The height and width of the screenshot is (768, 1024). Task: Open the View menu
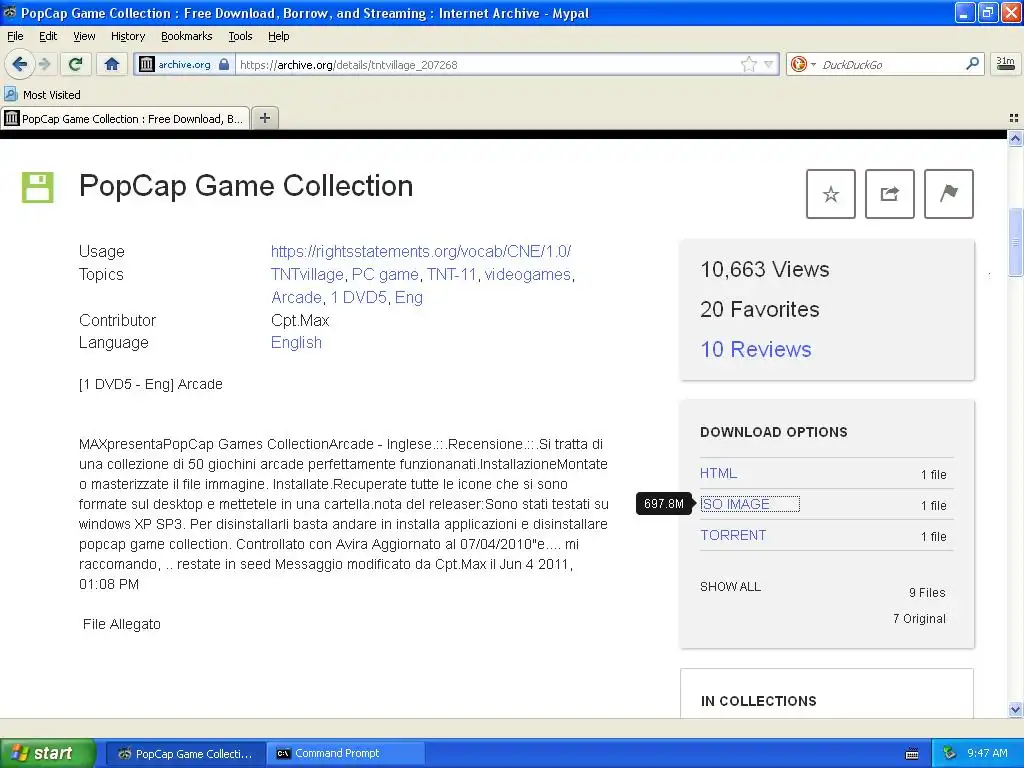(x=84, y=36)
